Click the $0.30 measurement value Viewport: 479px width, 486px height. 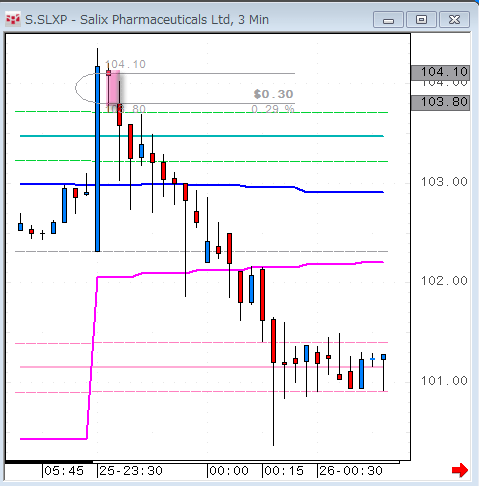273,94
